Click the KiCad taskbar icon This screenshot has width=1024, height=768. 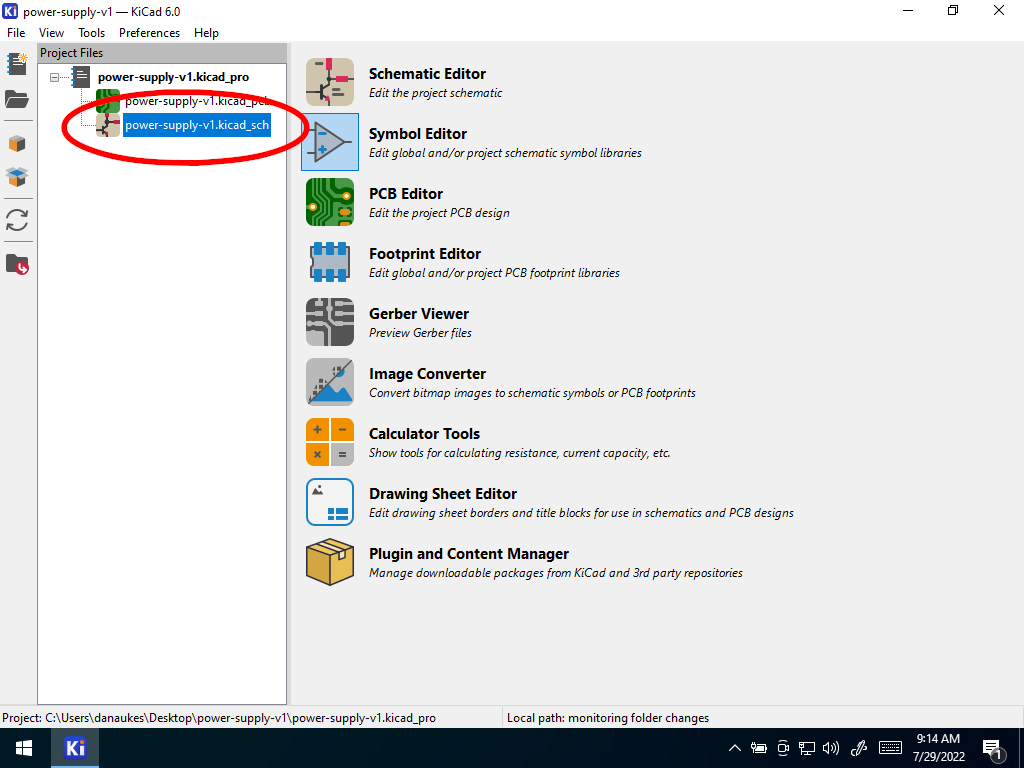pyautogui.click(x=75, y=748)
